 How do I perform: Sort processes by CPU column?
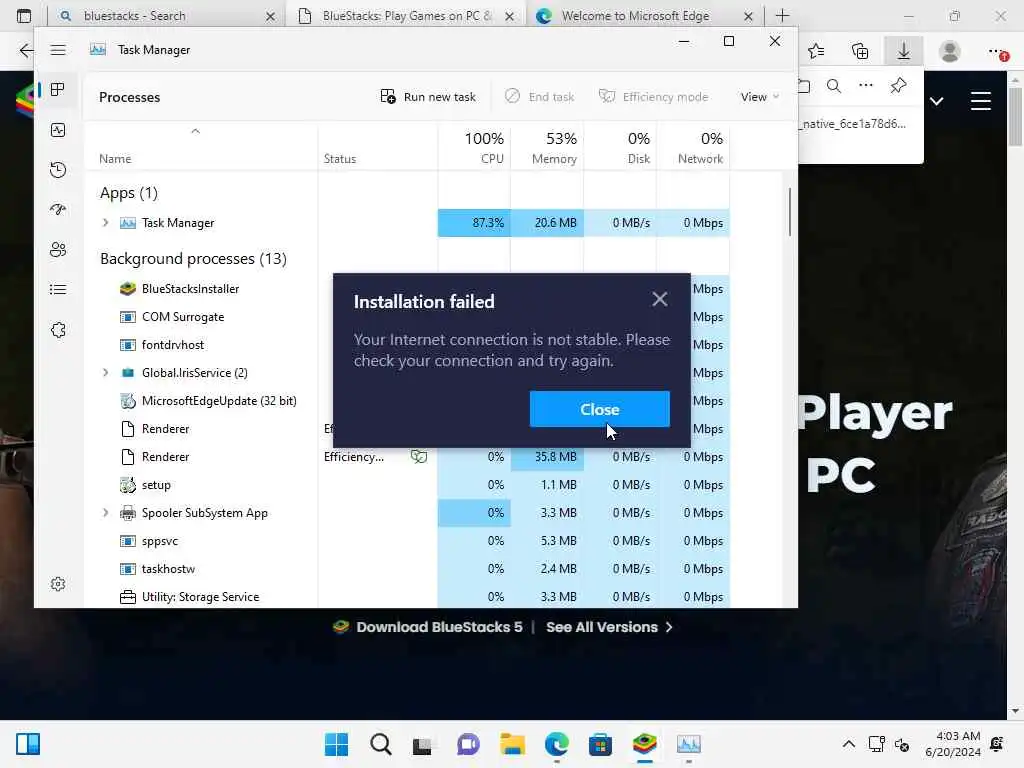pyautogui.click(x=474, y=148)
